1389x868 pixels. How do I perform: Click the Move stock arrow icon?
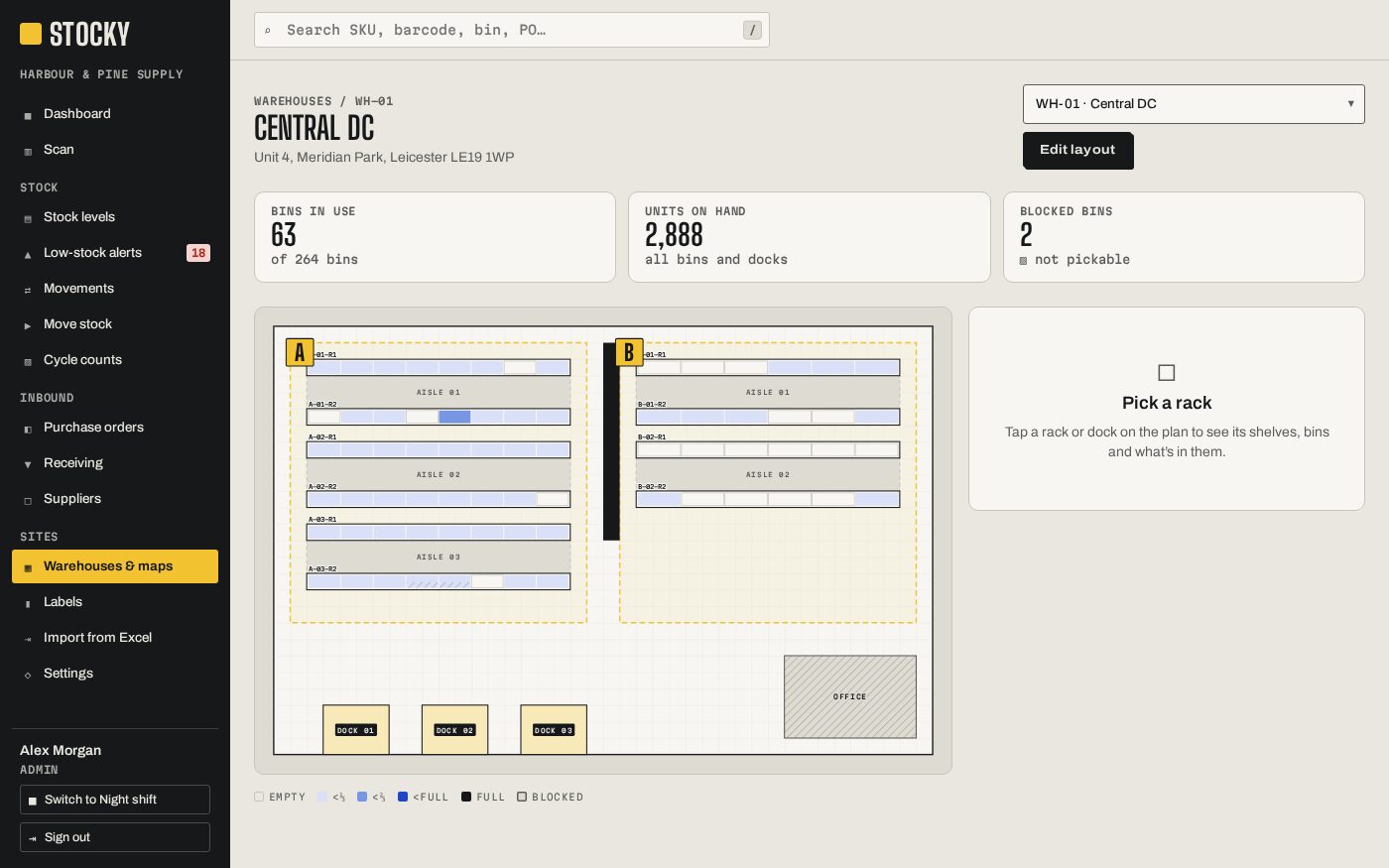(28, 325)
